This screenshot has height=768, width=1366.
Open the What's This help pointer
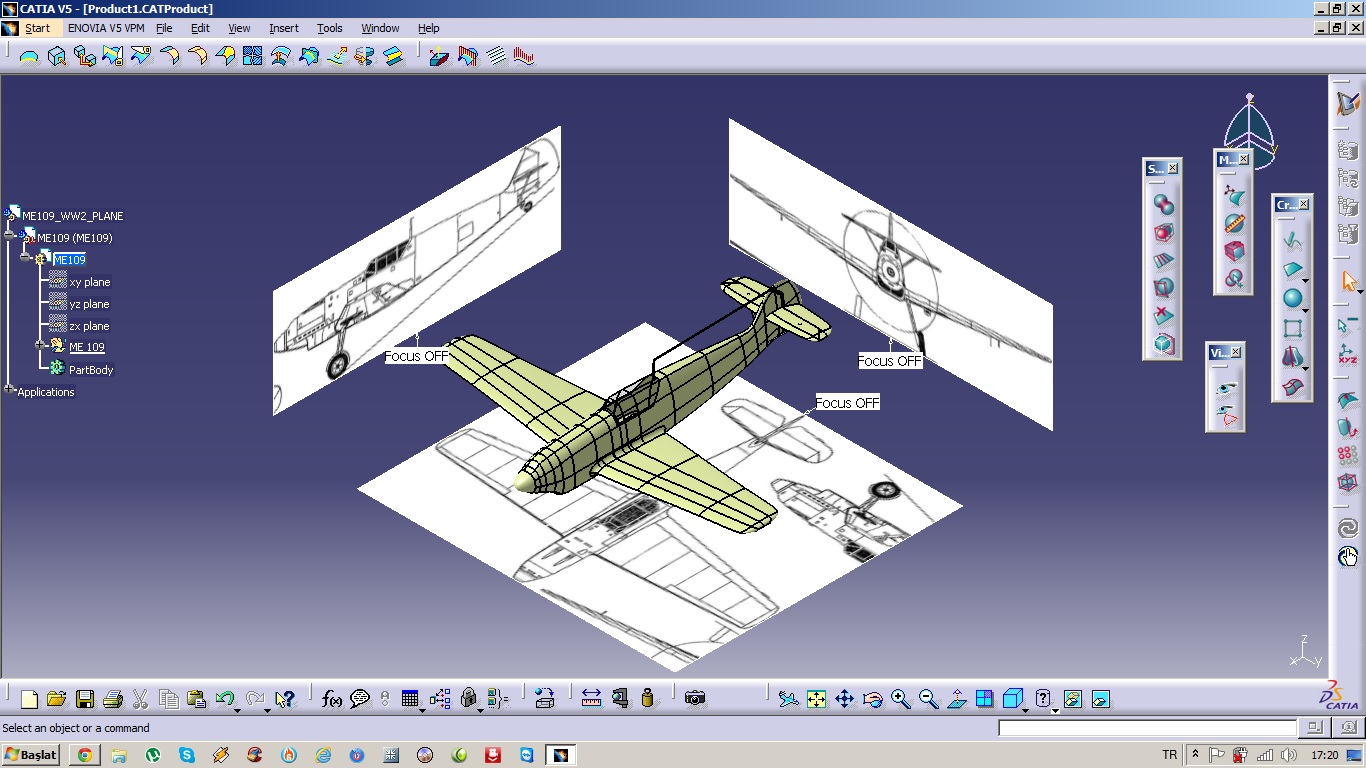coord(285,699)
